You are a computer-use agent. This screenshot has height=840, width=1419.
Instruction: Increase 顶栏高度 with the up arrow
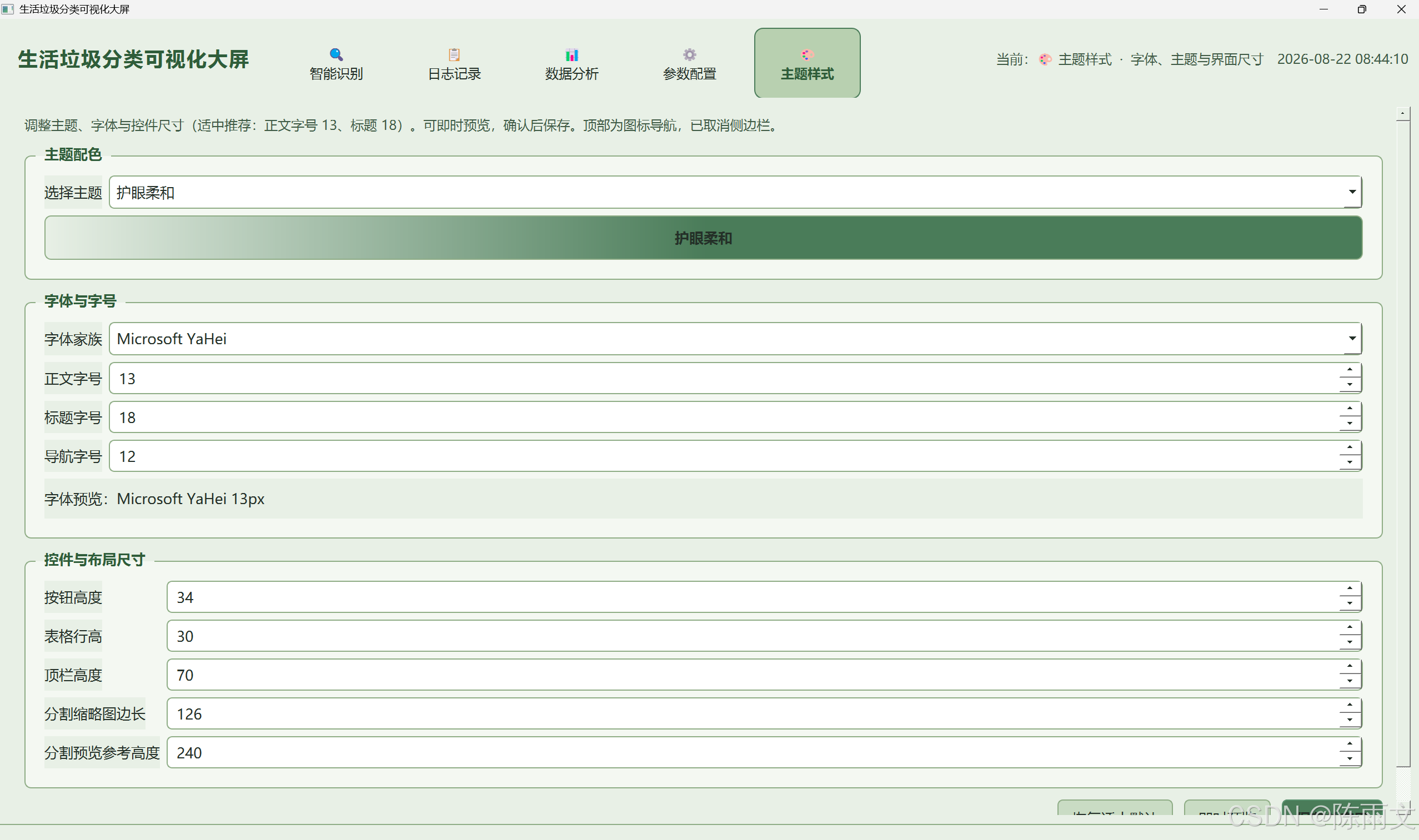tap(1350, 667)
